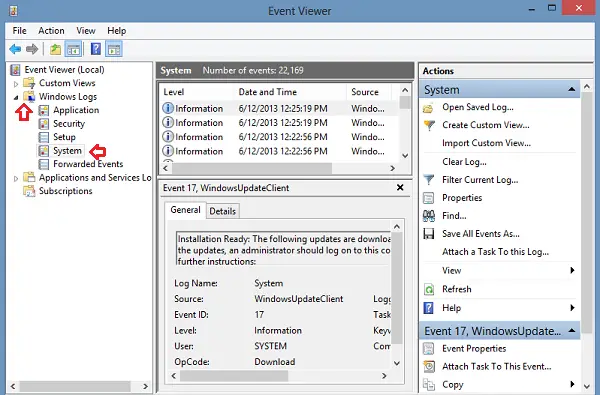Toggle the Show/Hide Console Tree toolbar icon
The height and width of the screenshot is (395, 600).
pos(73,49)
